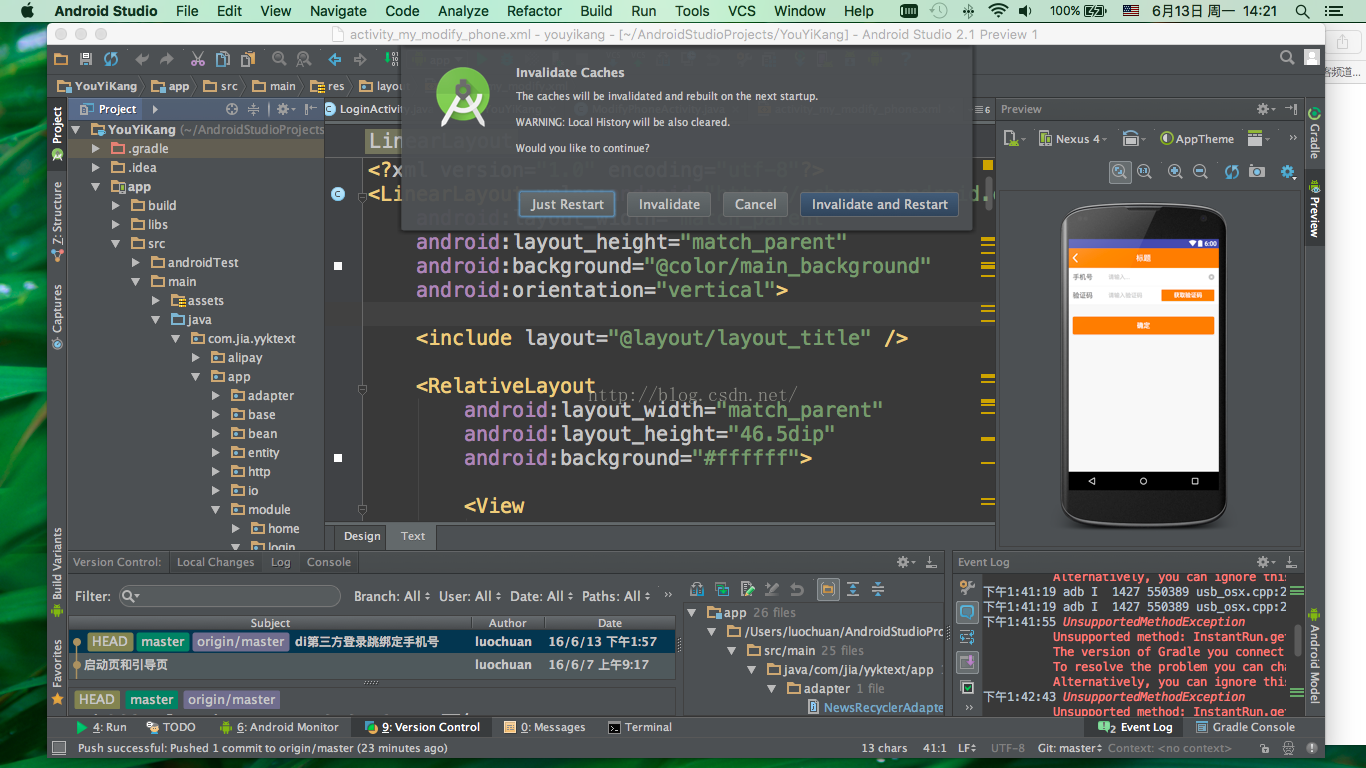Toggle Mark All as Read checkbox icon

click(x=967, y=687)
